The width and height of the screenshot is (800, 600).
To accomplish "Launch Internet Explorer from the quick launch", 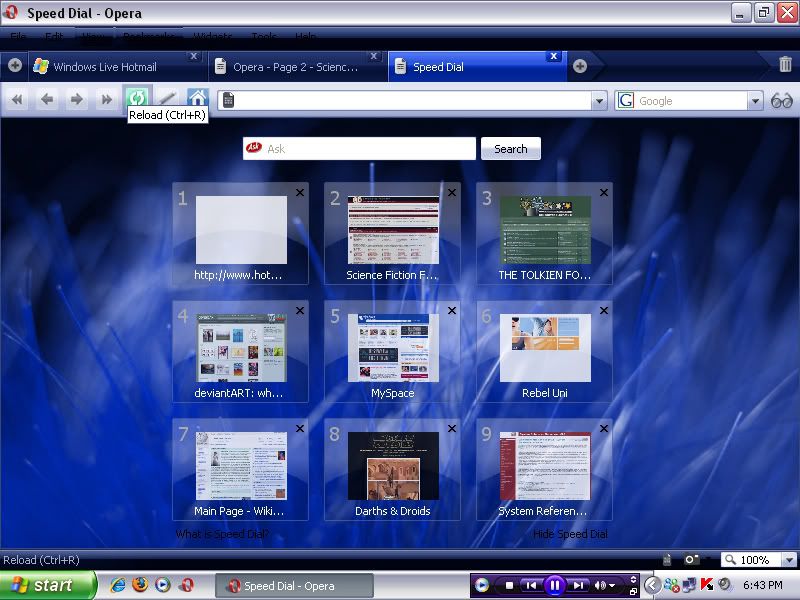I will pyautogui.click(x=118, y=585).
